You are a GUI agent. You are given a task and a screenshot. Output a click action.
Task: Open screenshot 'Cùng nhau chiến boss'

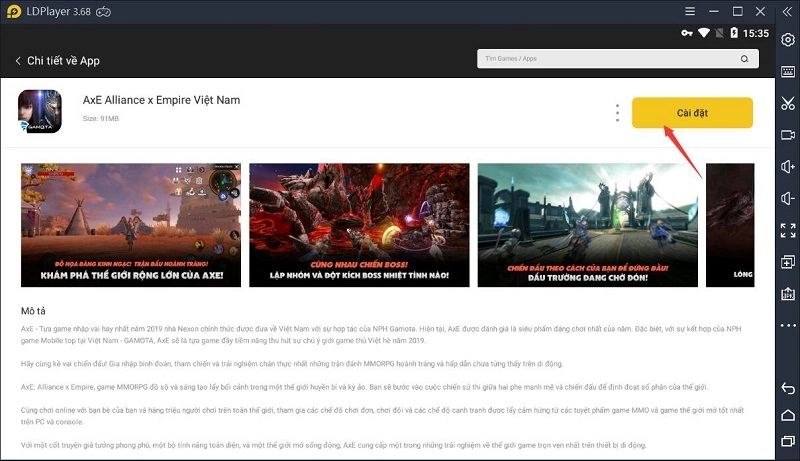[x=359, y=225]
